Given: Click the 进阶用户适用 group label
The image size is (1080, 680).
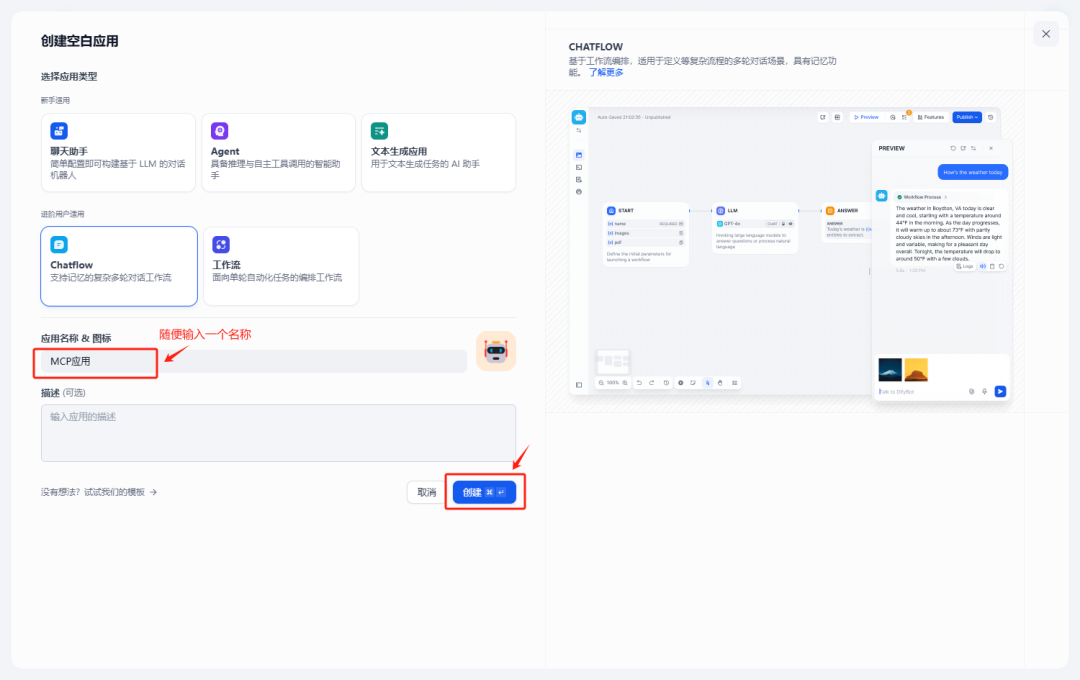Looking at the screenshot, I should (63, 214).
